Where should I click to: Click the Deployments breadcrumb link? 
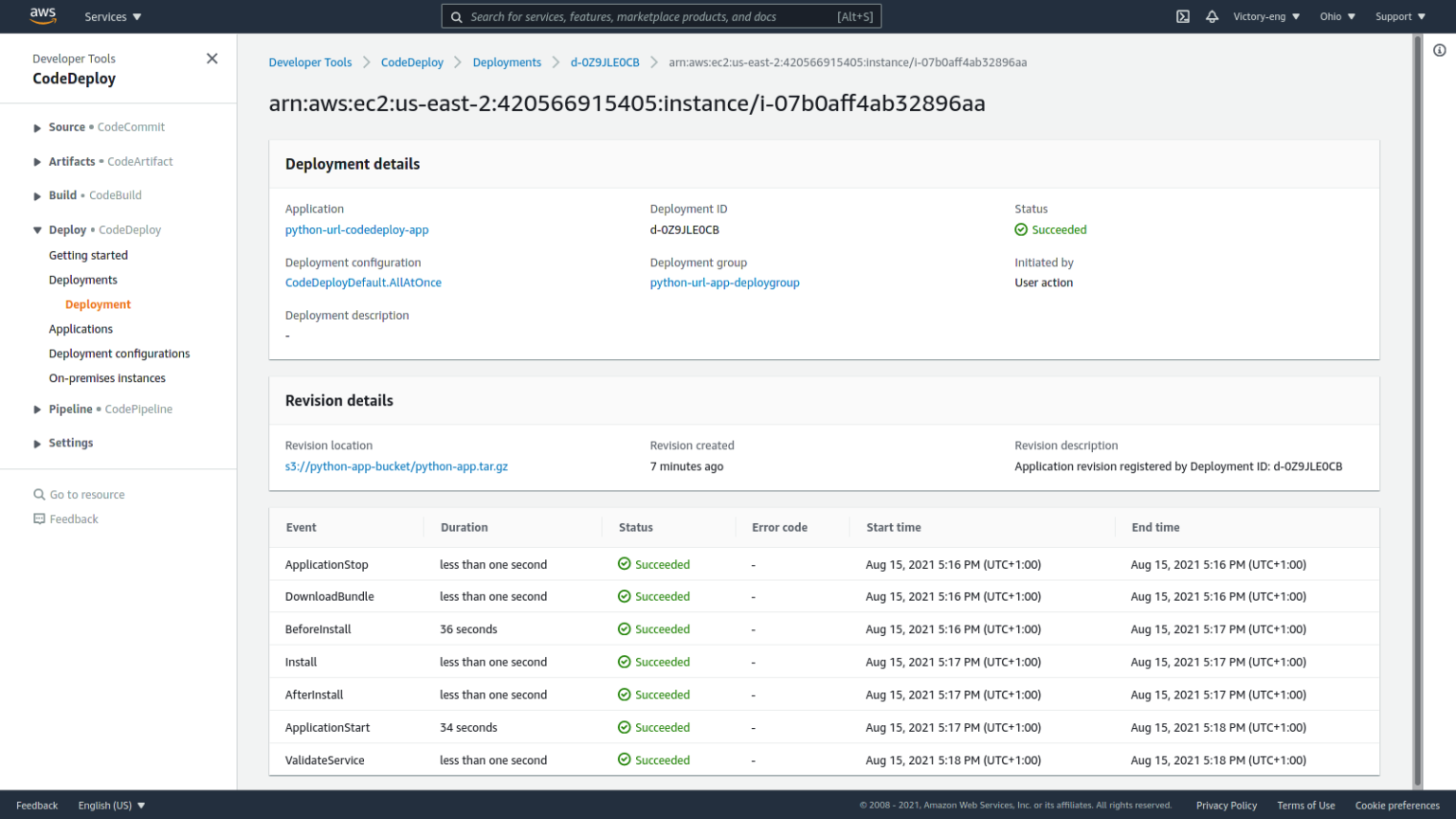(507, 62)
